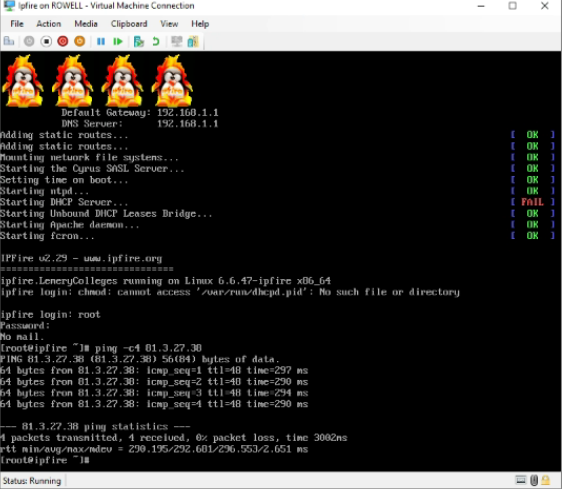Click the Ctrl+Alt+Delete toolbar icon
The height and width of the screenshot is (489, 562).
click(9, 42)
